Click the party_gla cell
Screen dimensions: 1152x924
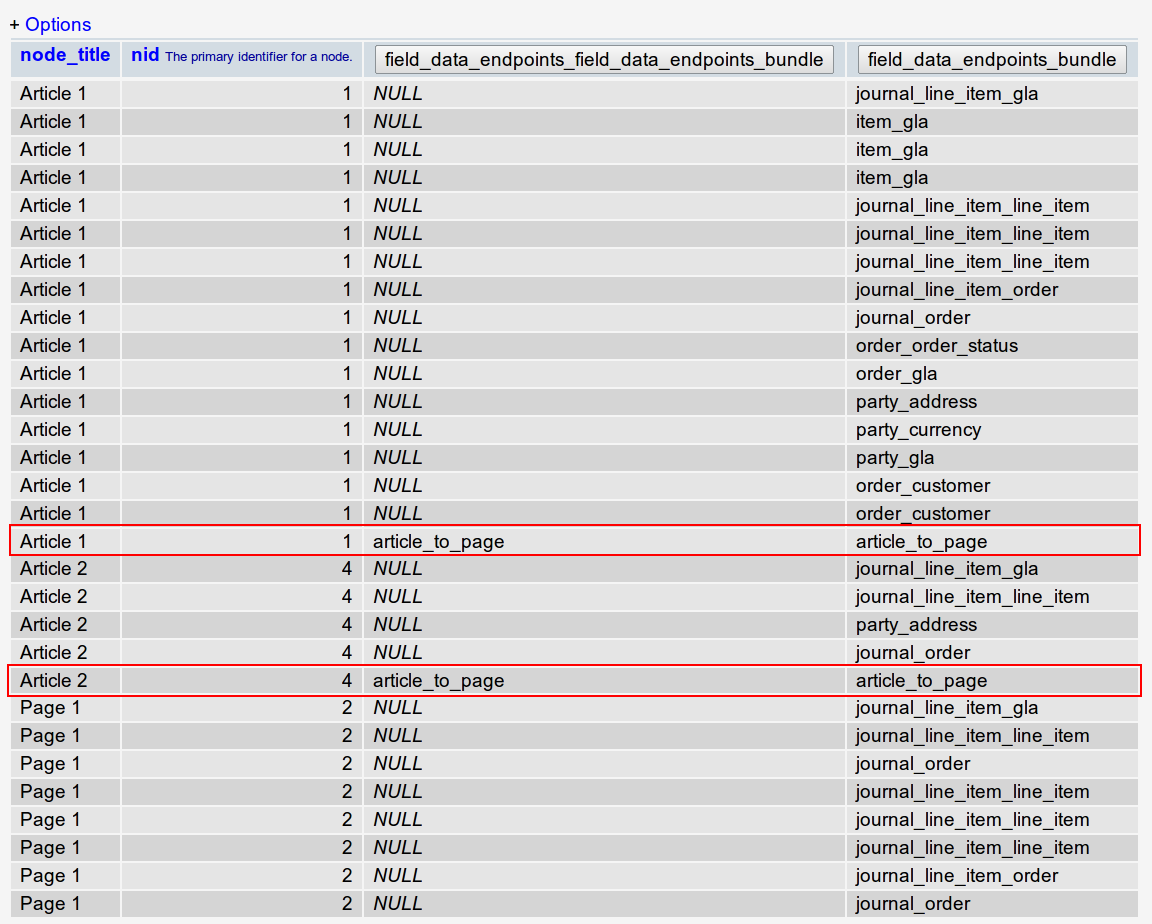(895, 458)
